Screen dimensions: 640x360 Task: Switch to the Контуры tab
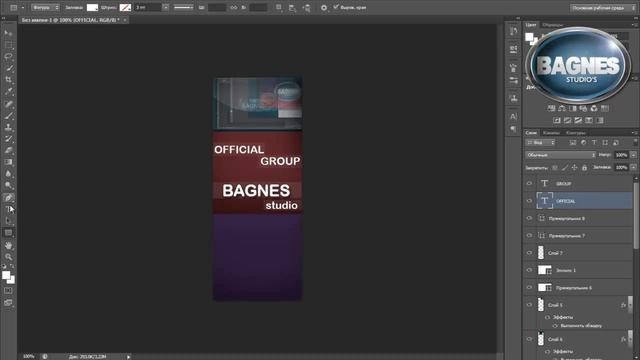click(x=576, y=133)
